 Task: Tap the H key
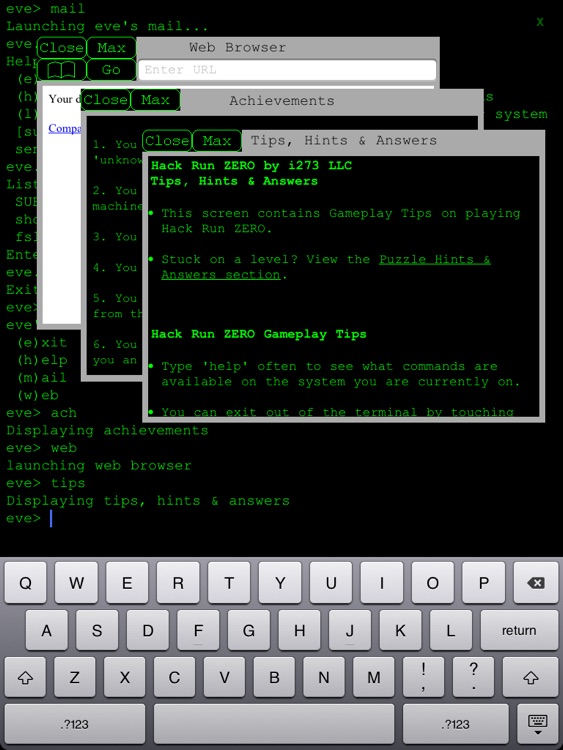coord(299,630)
